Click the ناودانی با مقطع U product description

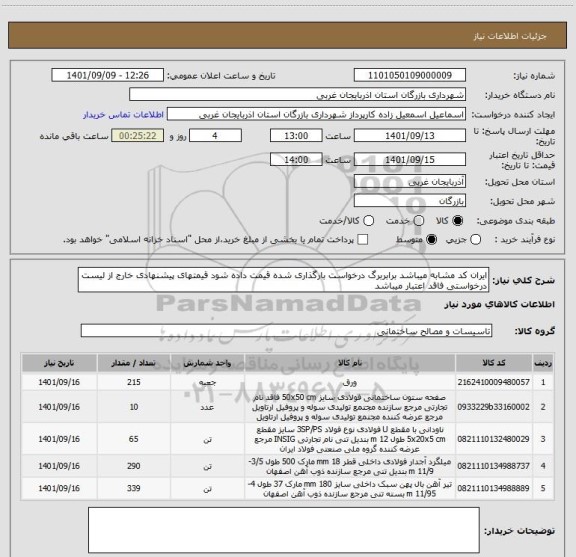350,439
